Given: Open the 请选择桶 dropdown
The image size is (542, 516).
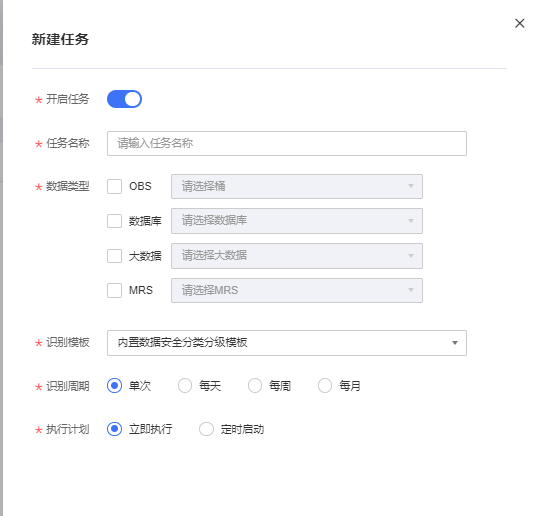Looking at the screenshot, I should [297, 187].
